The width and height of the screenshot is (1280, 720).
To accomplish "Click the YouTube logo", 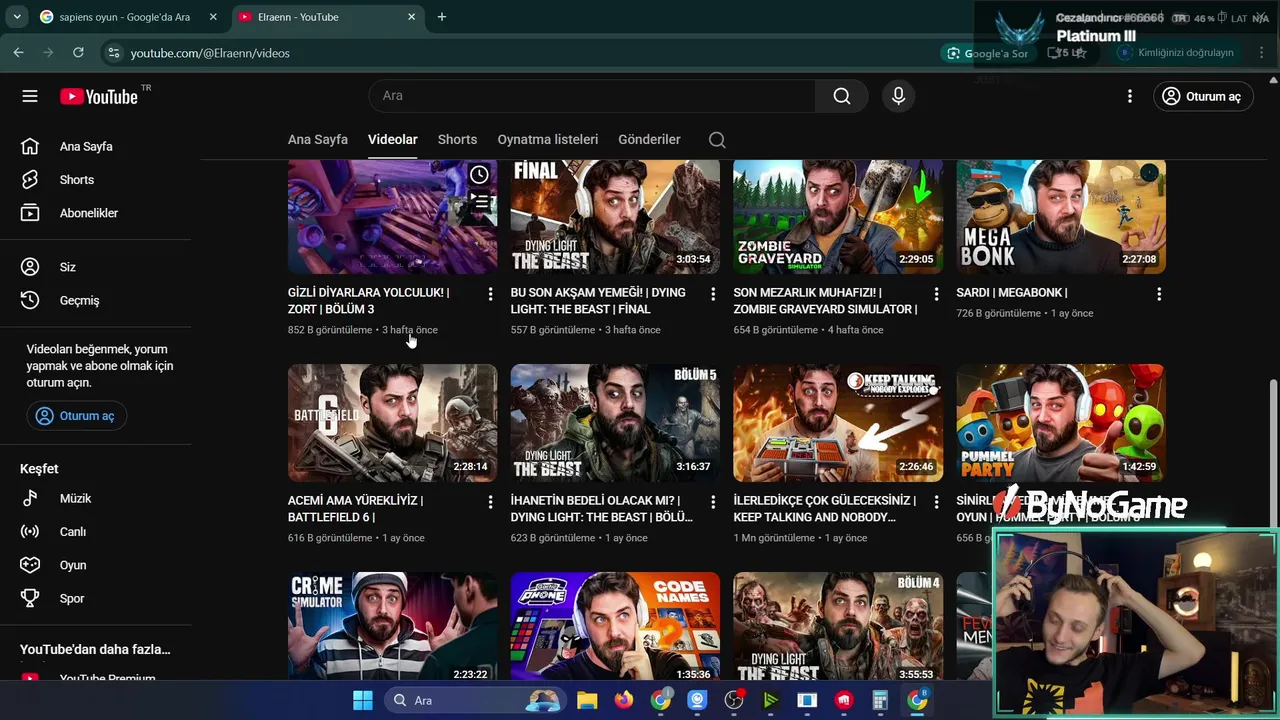I will tap(99, 96).
